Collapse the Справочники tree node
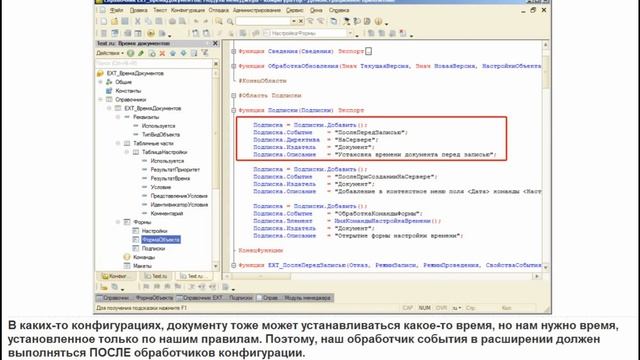The width and height of the screenshot is (640, 360). (100, 100)
